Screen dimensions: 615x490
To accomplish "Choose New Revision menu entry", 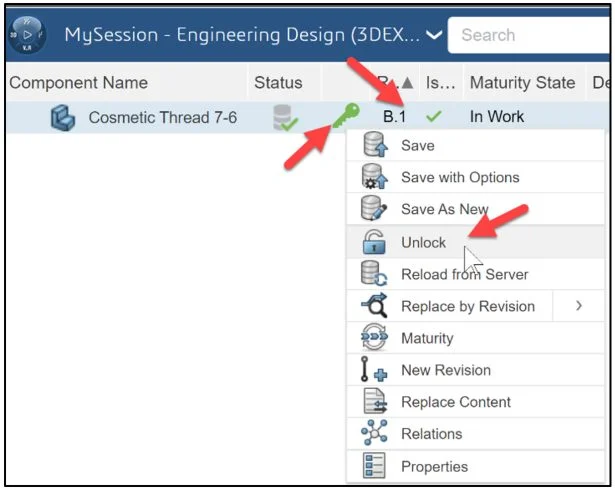I will pos(475,370).
